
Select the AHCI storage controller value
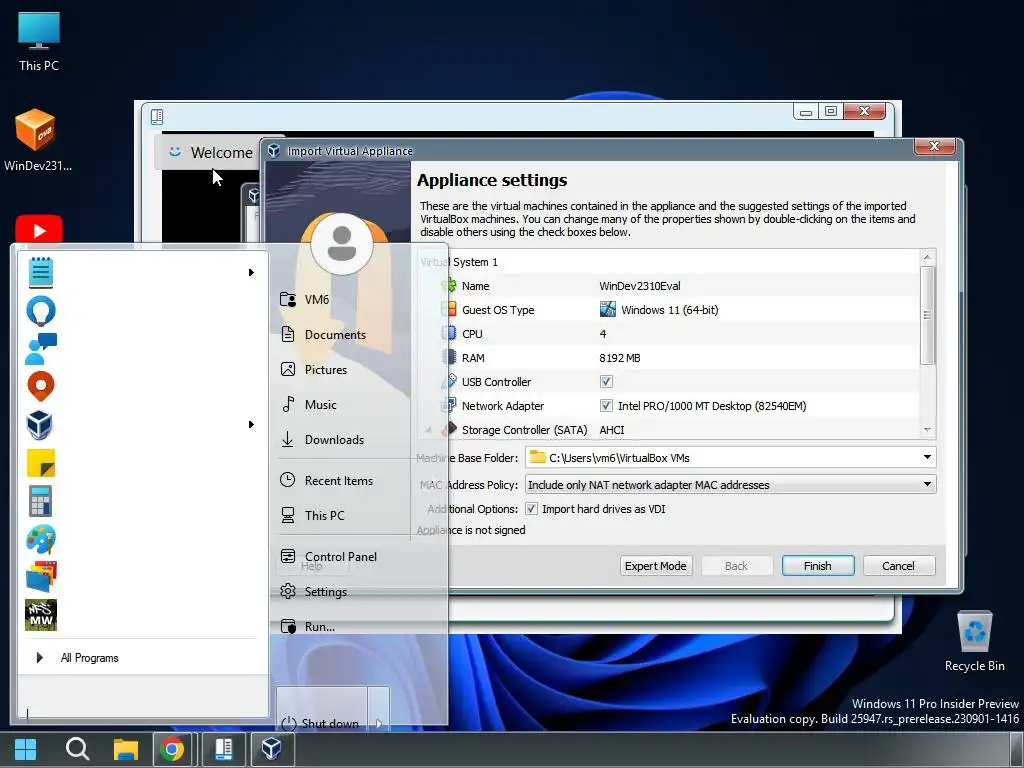tap(612, 430)
